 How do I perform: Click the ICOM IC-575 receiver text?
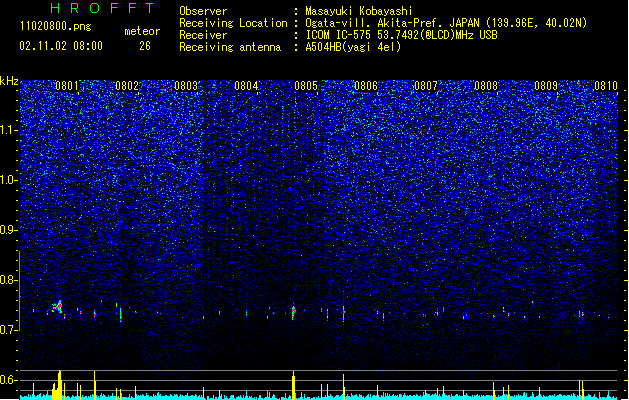pyautogui.click(x=401, y=35)
